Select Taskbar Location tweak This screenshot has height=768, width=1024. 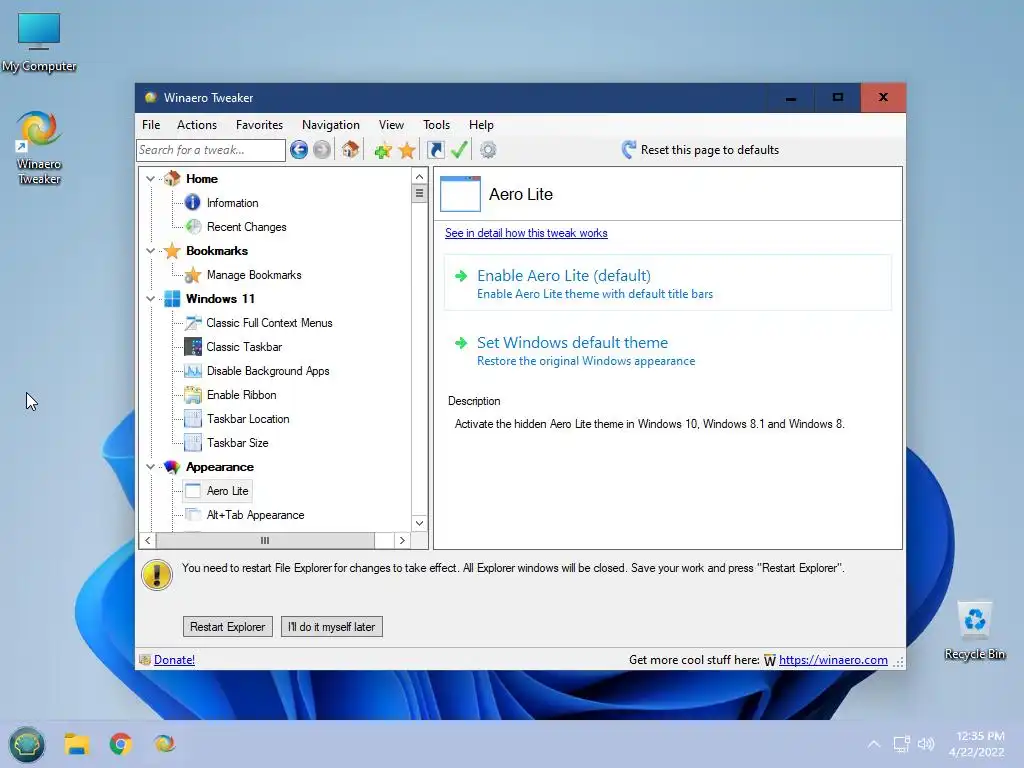tap(248, 419)
